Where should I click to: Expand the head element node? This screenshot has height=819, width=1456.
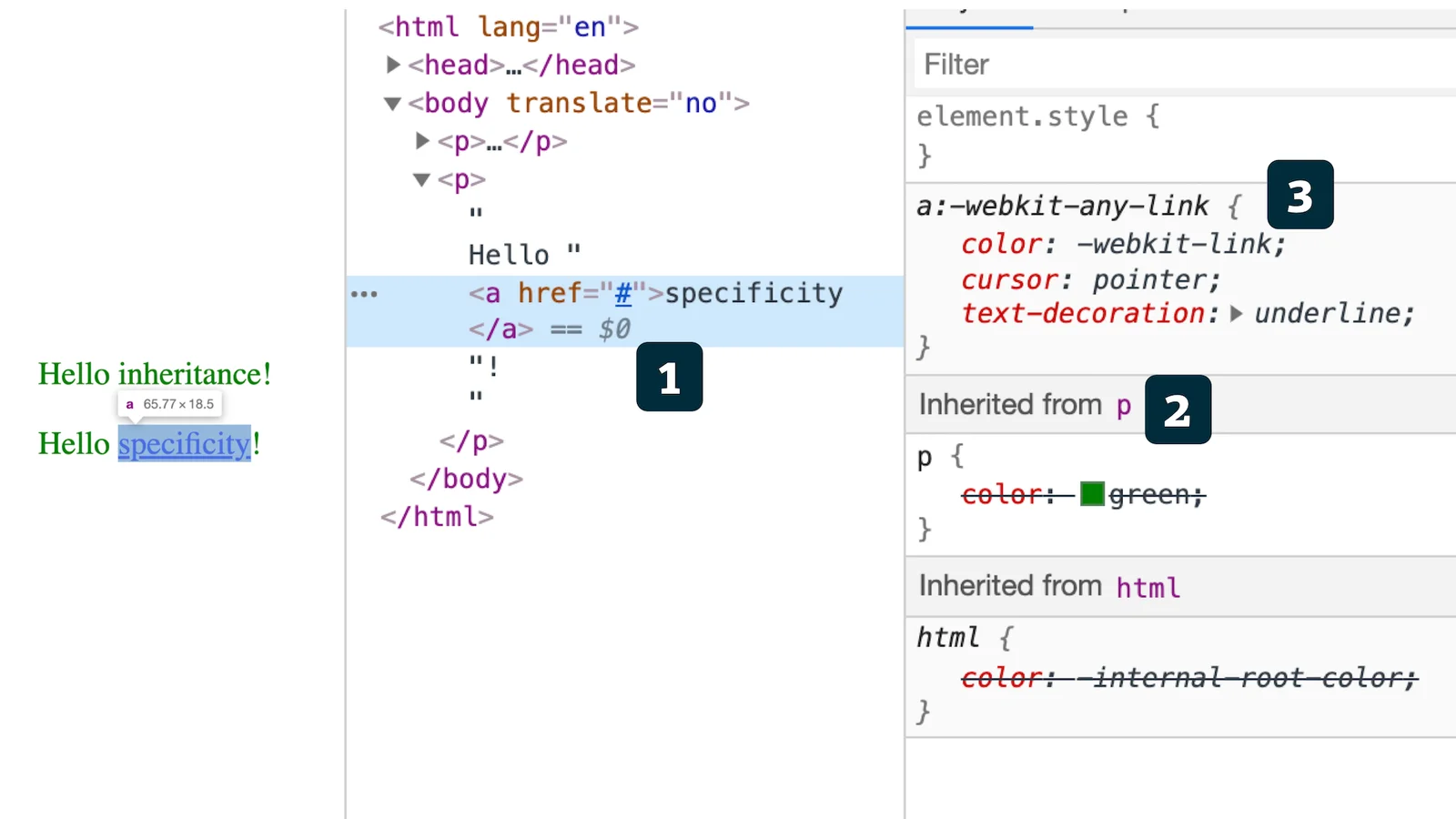pyautogui.click(x=393, y=65)
